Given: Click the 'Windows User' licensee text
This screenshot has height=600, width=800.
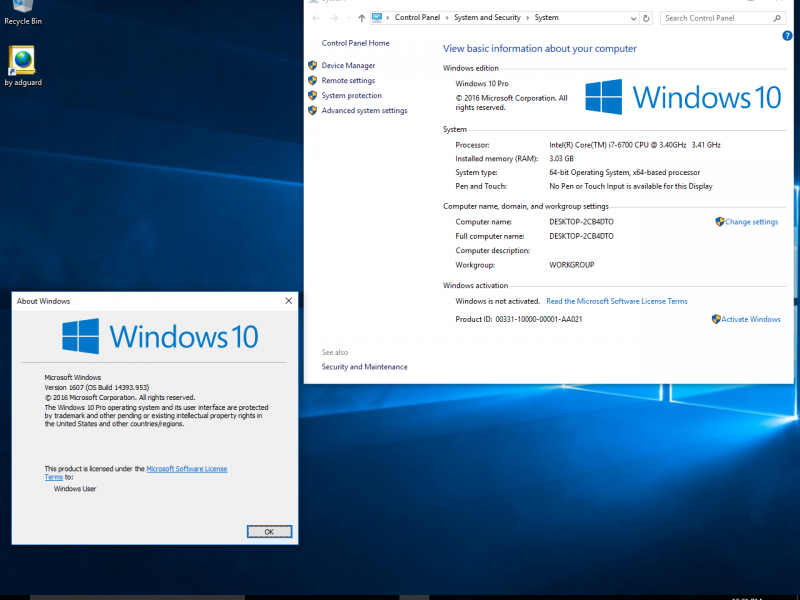Looking at the screenshot, I should tap(75, 489).
